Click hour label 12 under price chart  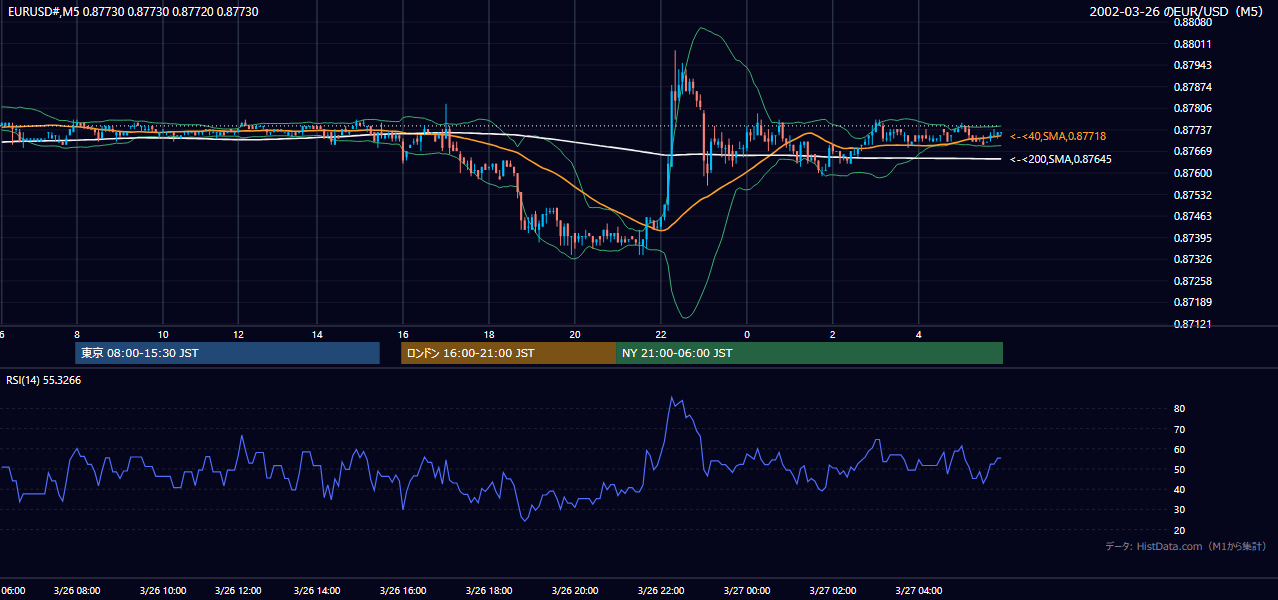click(x=238, y=334)
